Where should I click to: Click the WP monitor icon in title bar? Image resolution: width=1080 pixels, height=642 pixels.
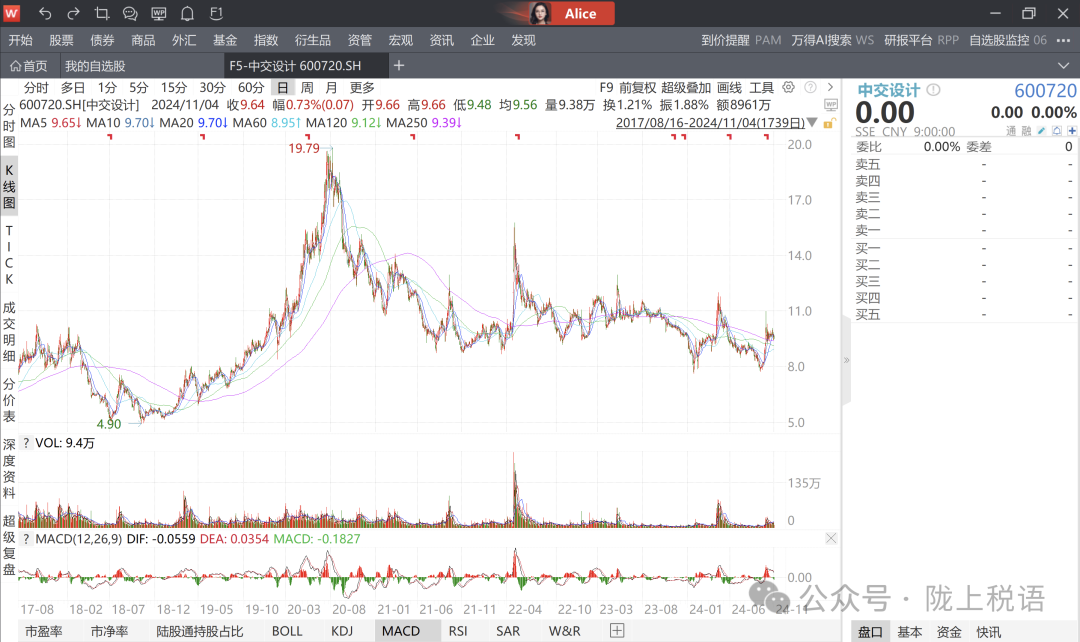tap(158, 13)
